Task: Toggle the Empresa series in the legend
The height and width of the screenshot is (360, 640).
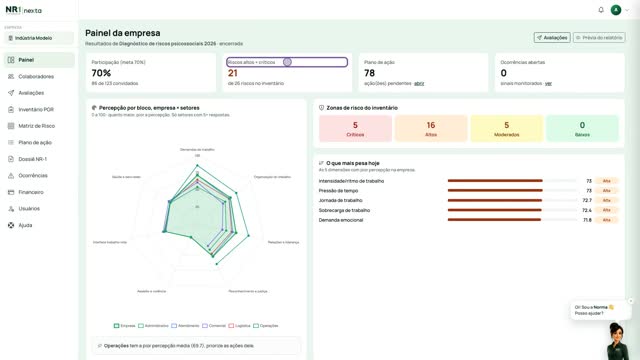Action: (x=124, y=326)
